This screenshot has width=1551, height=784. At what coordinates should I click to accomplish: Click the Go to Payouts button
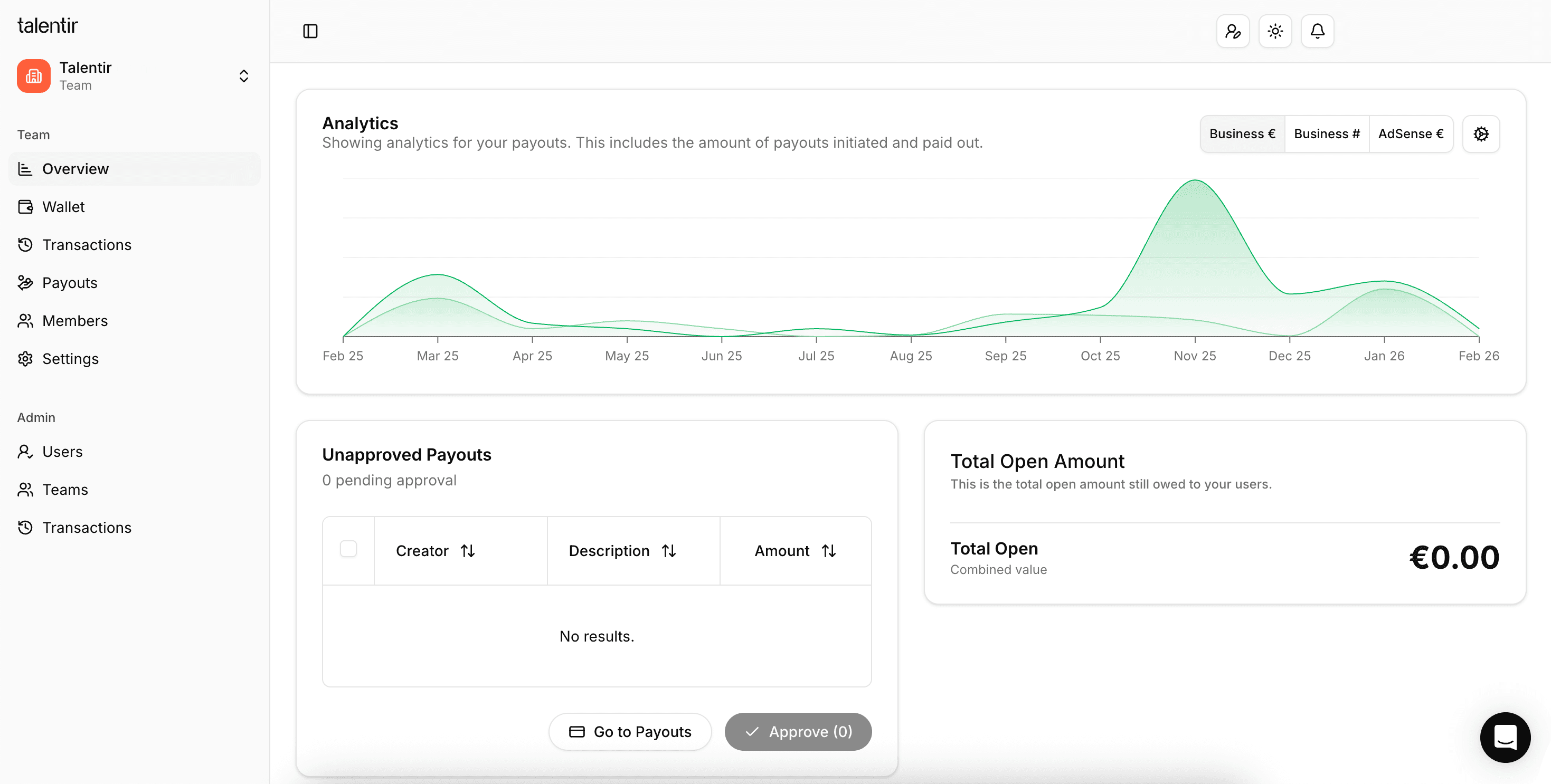coord(630,732)
